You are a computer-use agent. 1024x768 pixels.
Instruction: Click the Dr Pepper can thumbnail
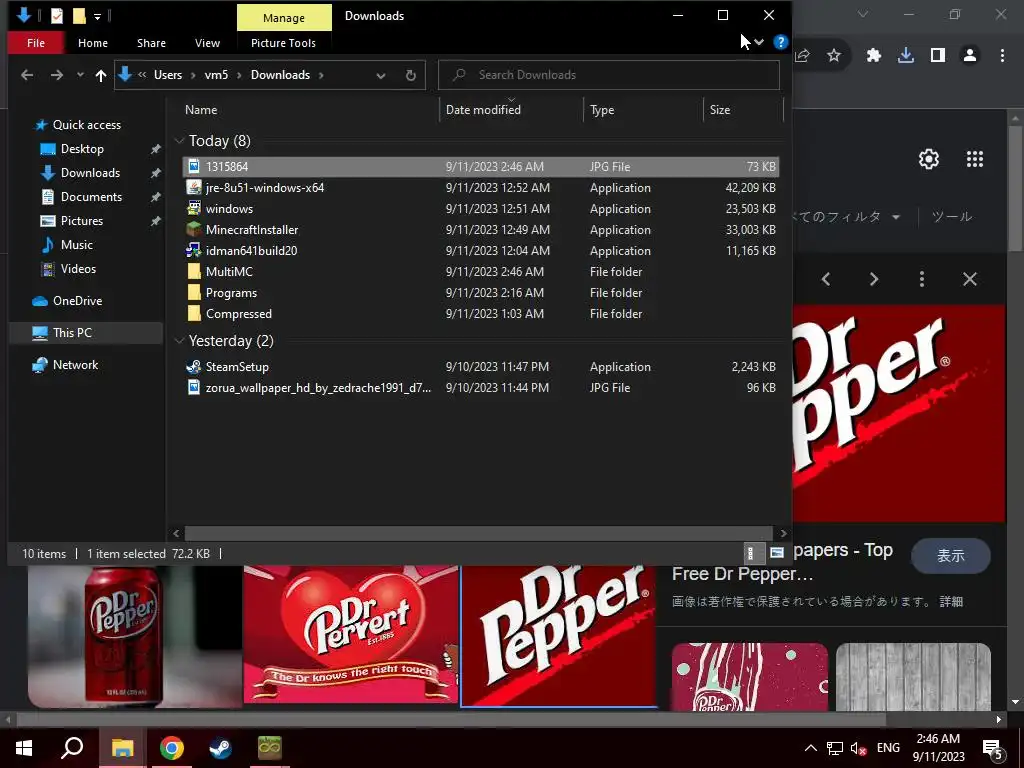point(135,636)
